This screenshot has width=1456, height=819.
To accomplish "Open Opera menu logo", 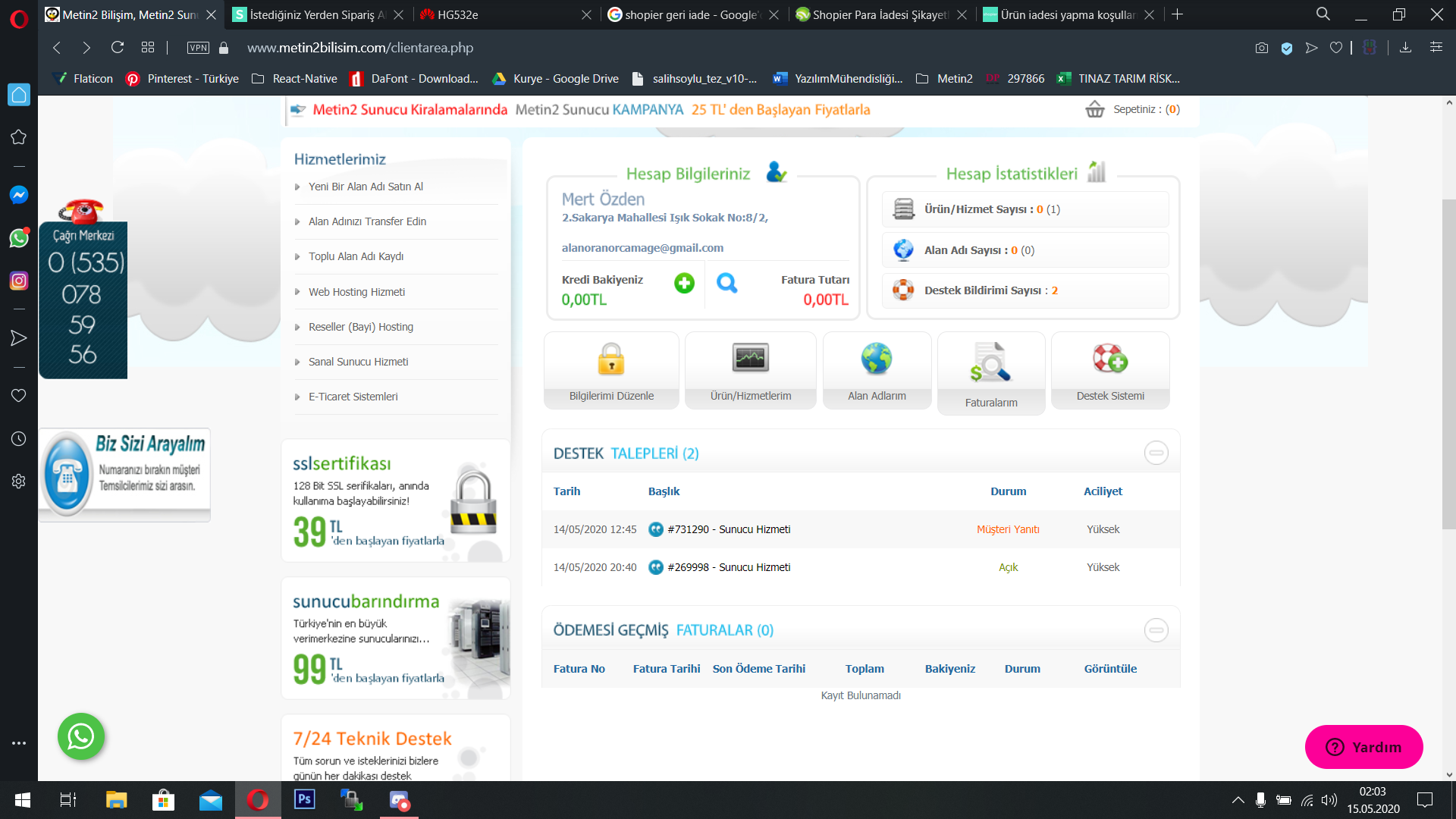I will (x=19, y=18).
